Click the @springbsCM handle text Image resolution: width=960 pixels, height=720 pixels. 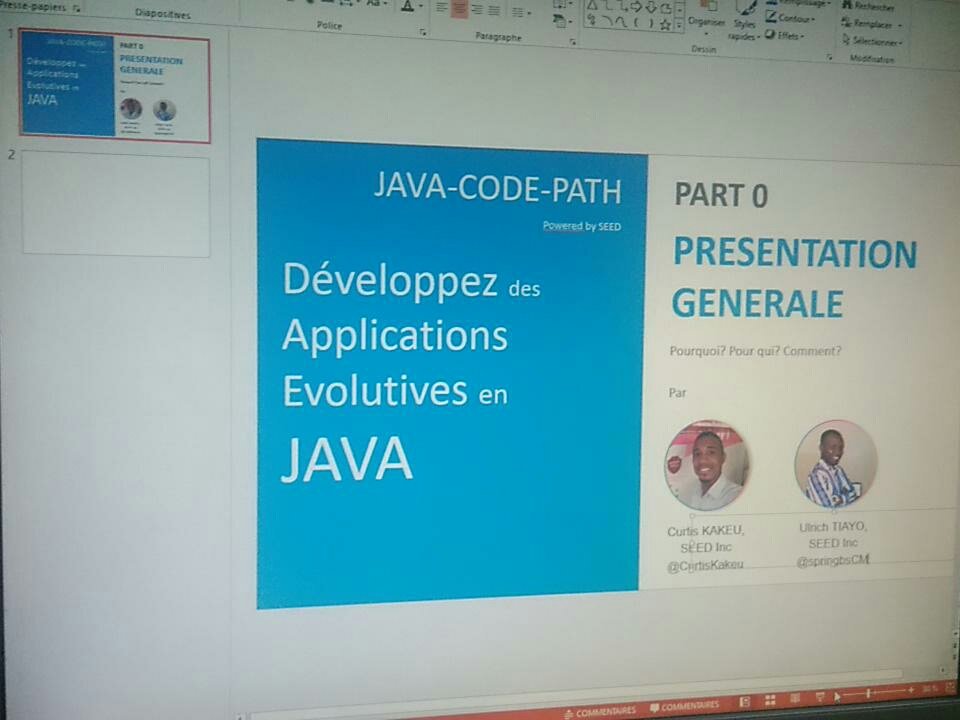833,560
